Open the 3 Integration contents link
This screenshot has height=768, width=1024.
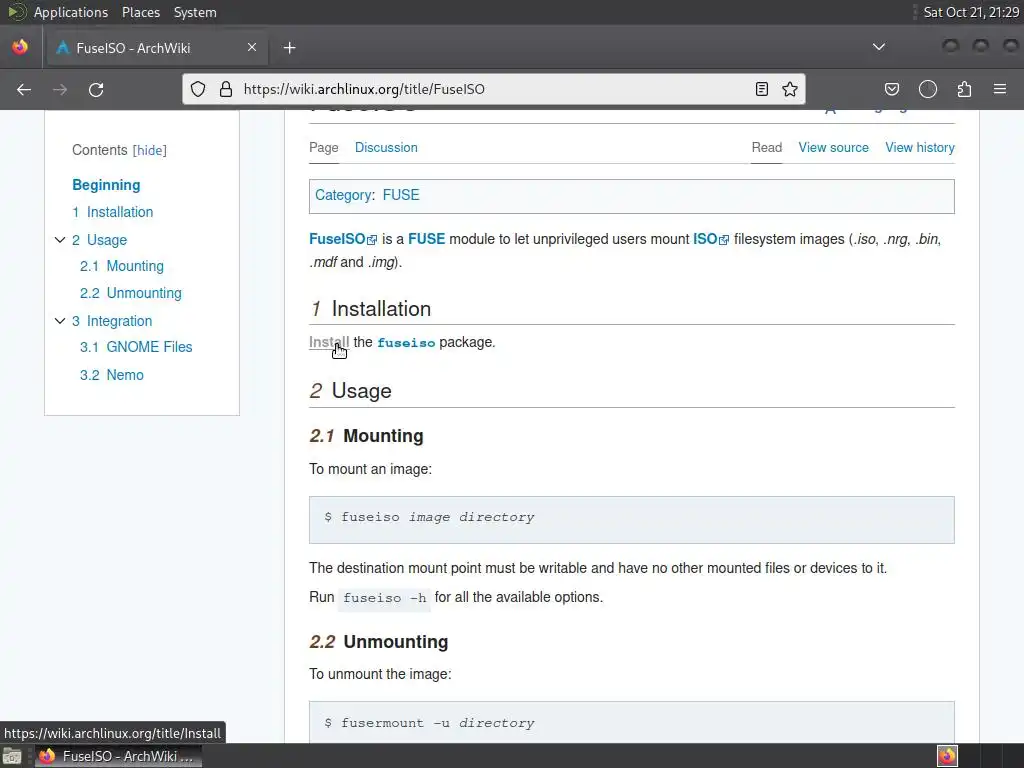(112, 321)
